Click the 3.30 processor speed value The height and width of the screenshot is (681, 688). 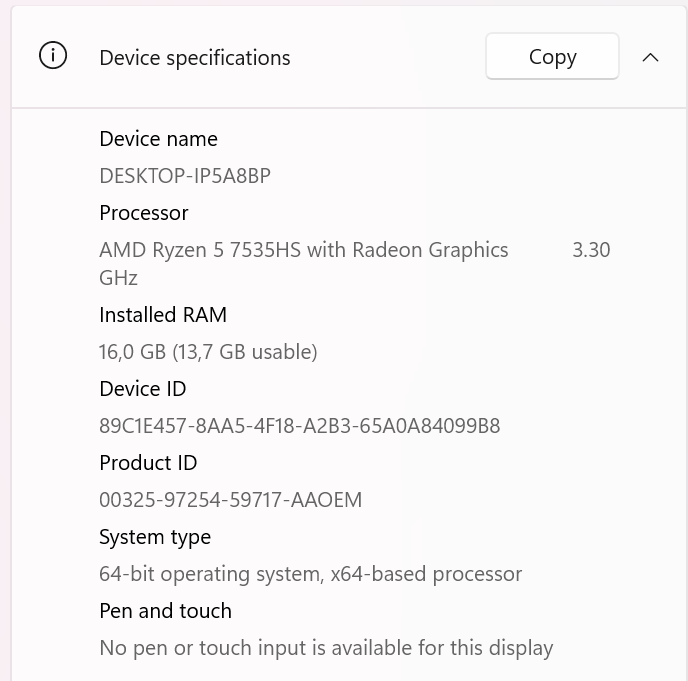tap(591, 250)
